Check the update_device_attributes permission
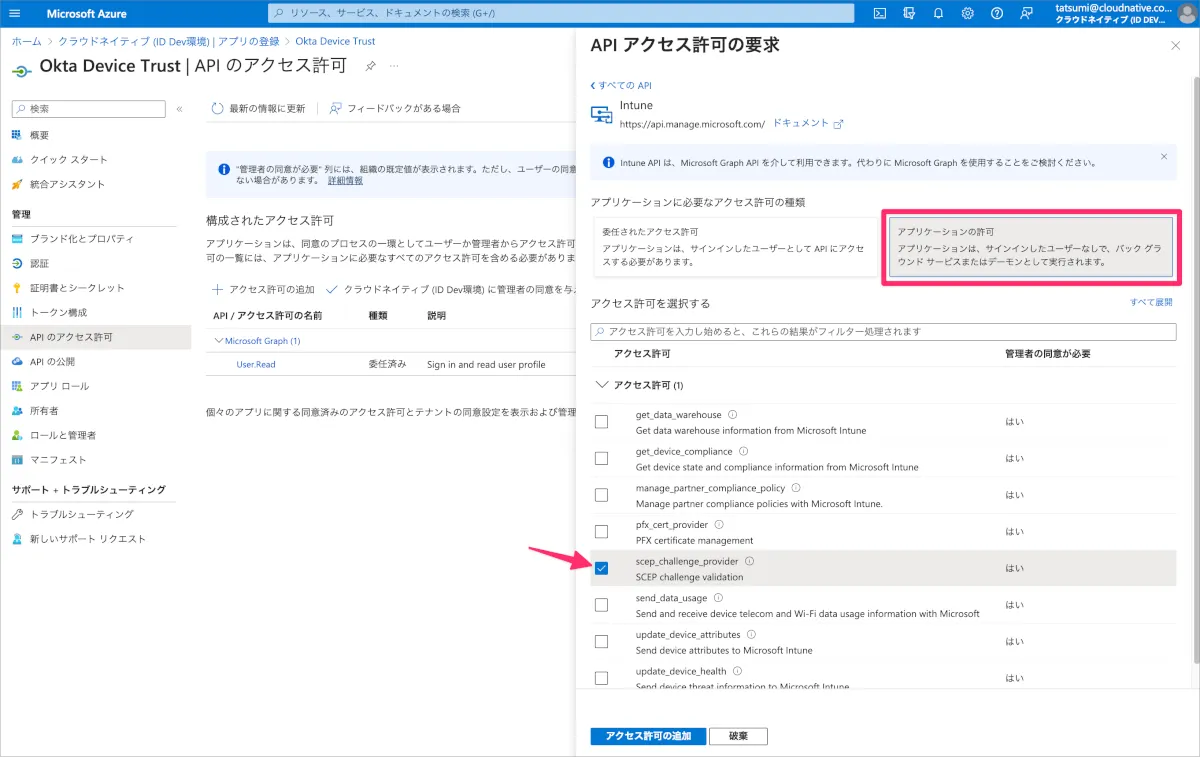This screenshot has height=757, width=1200. pos(601,641)
